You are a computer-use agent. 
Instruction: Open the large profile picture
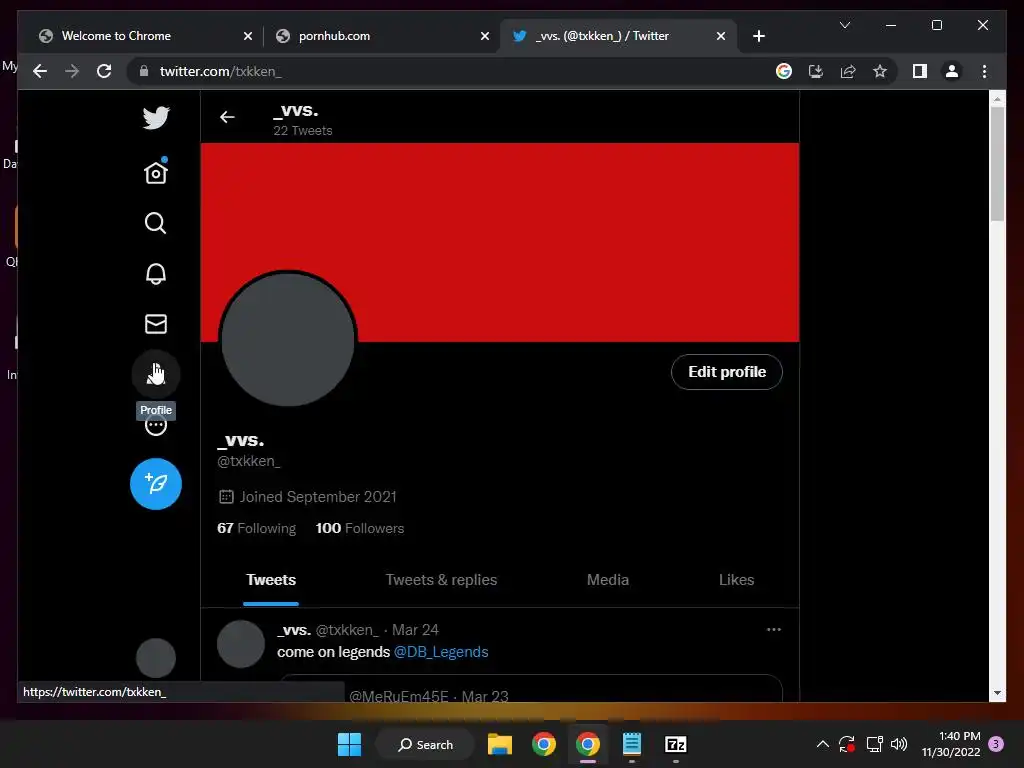[x=287, y=338]
